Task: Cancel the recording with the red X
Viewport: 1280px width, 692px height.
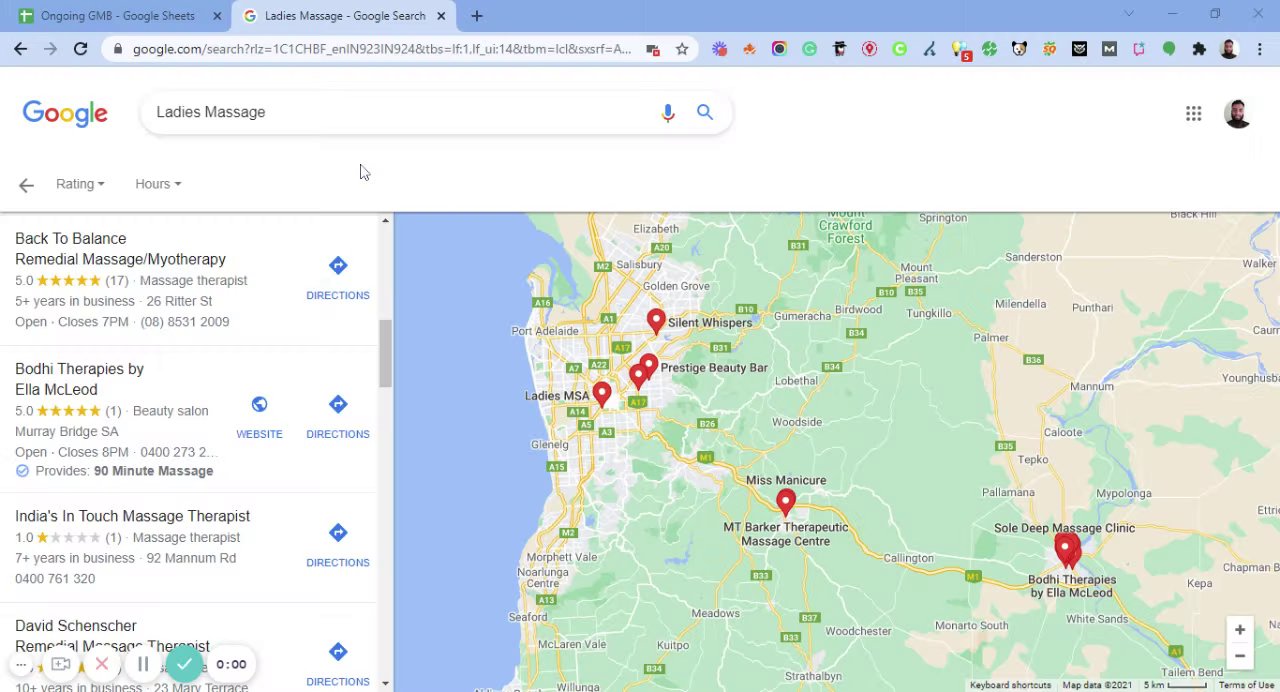Action: pyautogui.click(x=101, y=664)
